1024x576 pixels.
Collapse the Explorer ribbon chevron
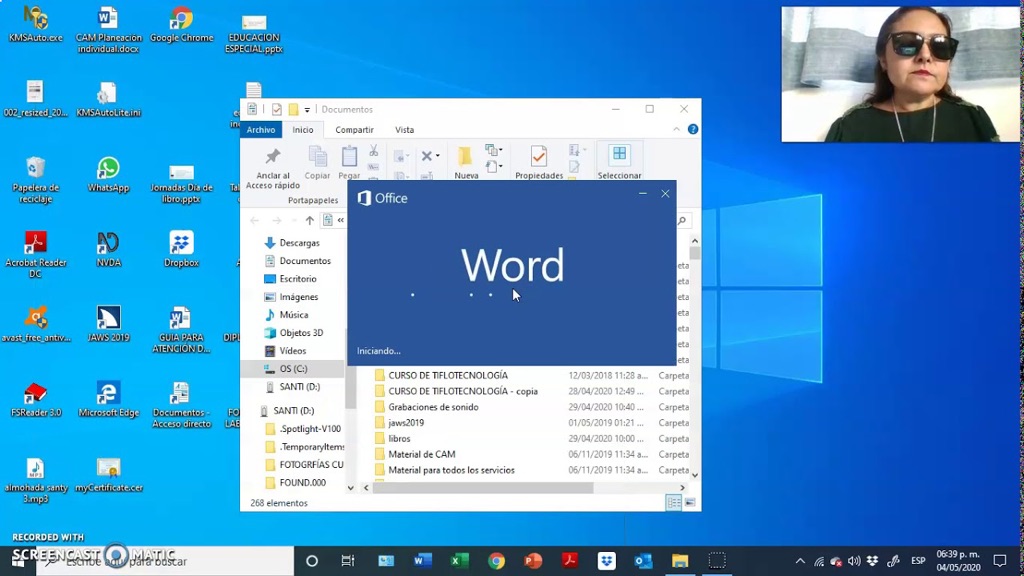[677, 129]
